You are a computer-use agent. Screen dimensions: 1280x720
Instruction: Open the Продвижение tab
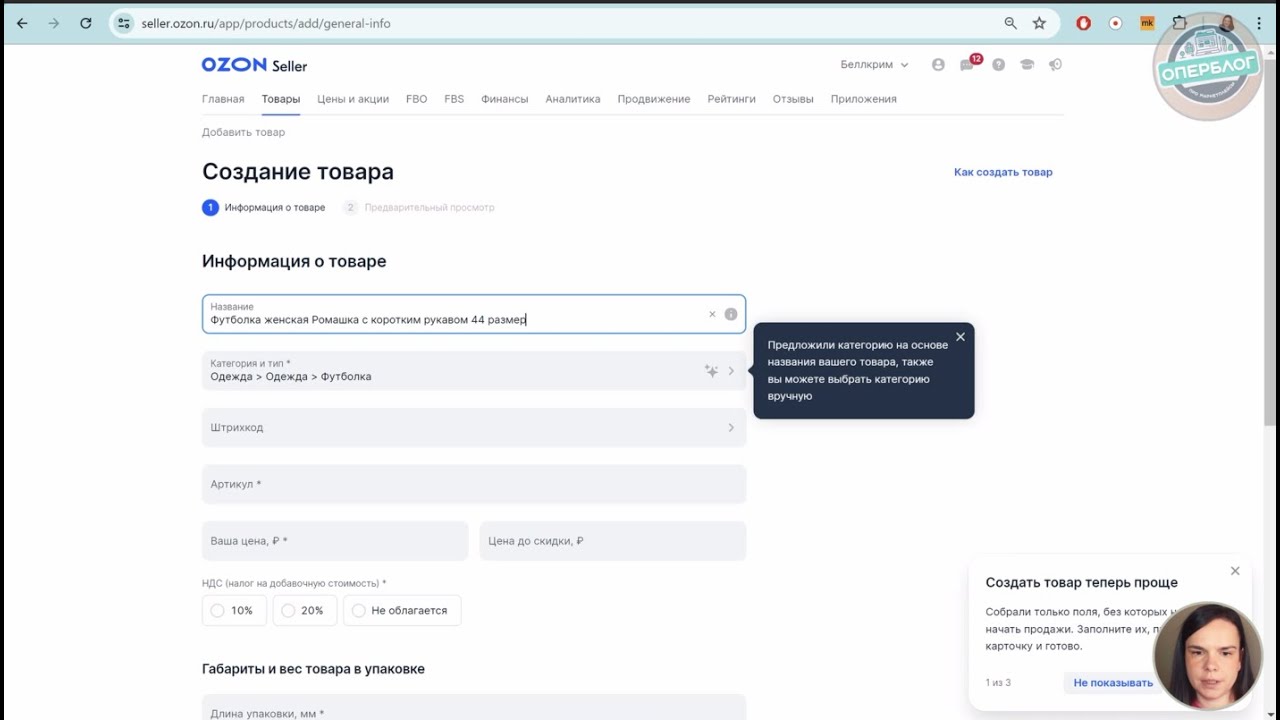654,99
